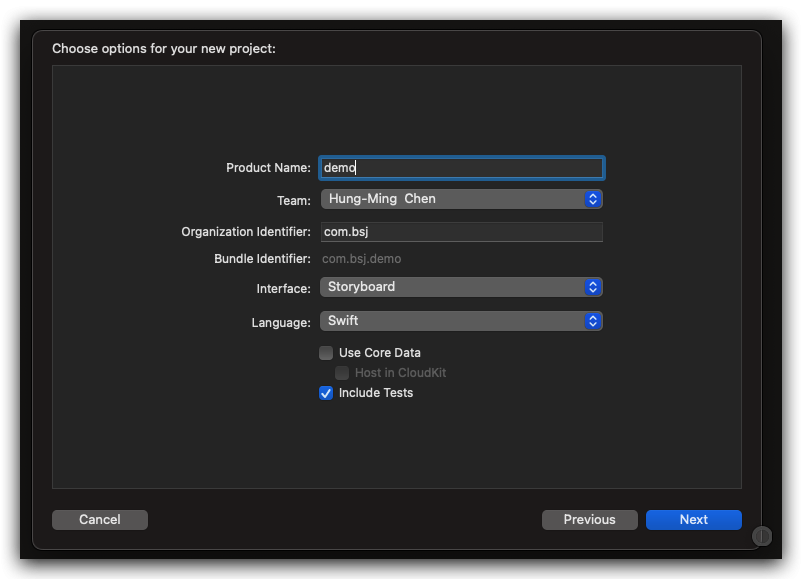The width and height of the screenshot is (802, 579).
Task: Uncheck the Include Tests checkbox
Action: tap(326, 393)
